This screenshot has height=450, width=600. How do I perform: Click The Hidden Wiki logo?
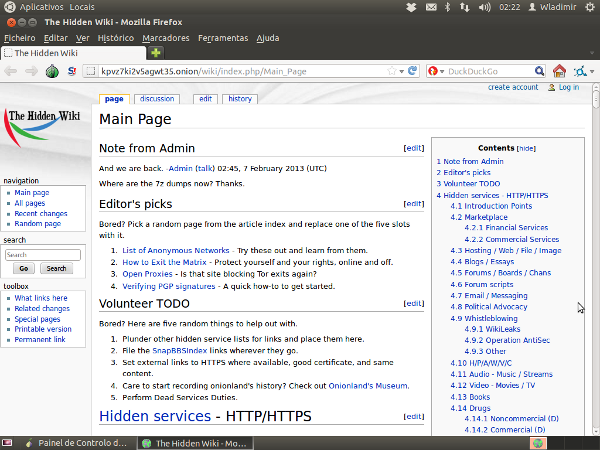click(x=43, y=127)
